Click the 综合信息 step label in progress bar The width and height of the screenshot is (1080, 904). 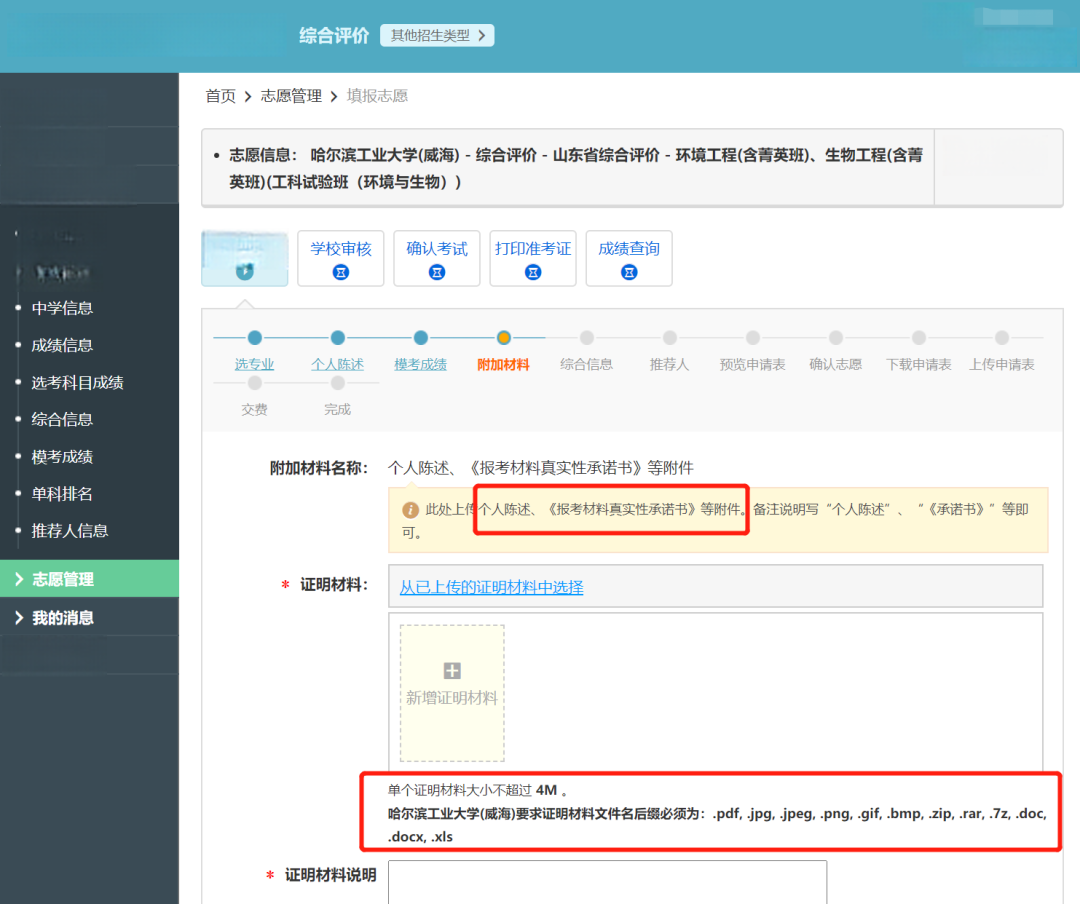(587, 364)
